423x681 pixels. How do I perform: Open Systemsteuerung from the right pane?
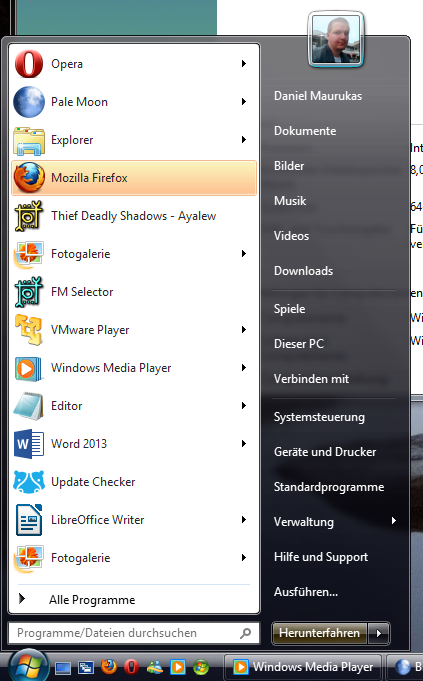pos(319,417)
